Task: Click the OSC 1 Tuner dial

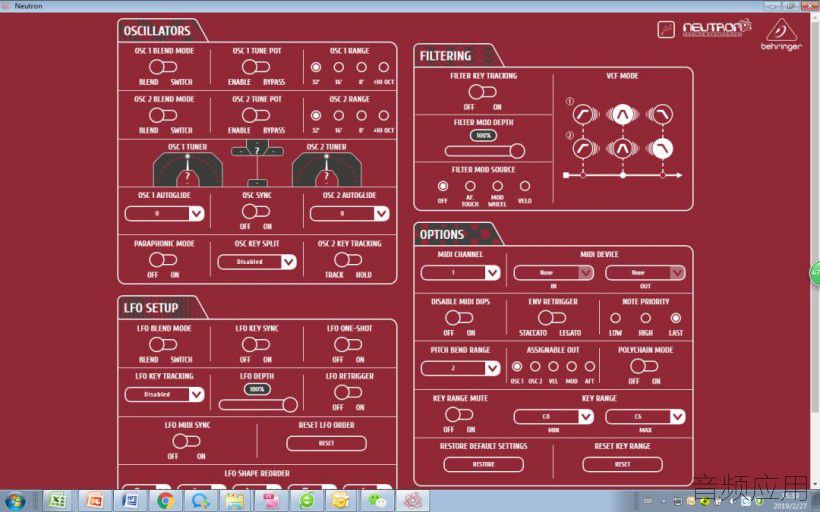Action: tap(188, 169)
